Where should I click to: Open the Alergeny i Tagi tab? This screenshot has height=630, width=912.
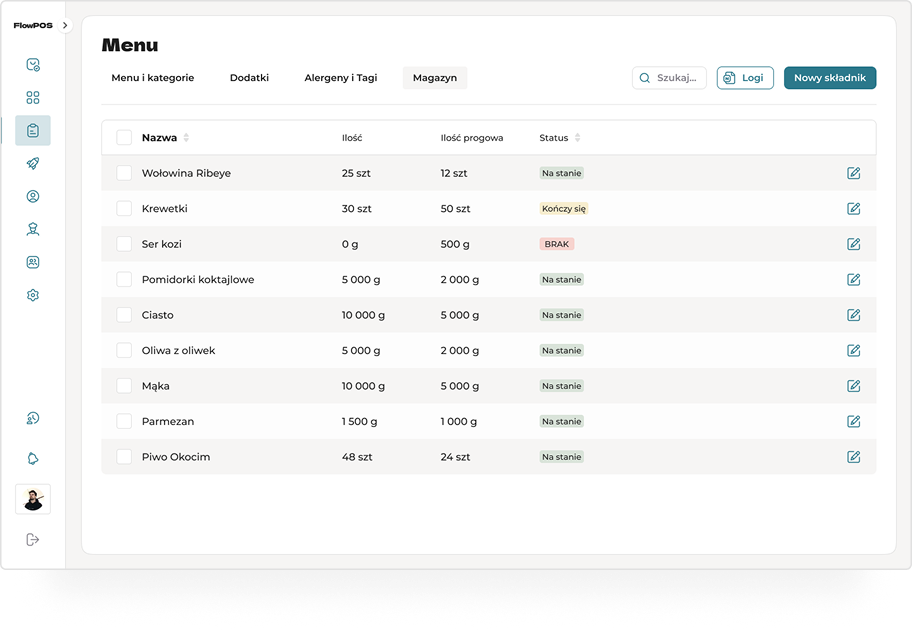click(x=340, y=78)
